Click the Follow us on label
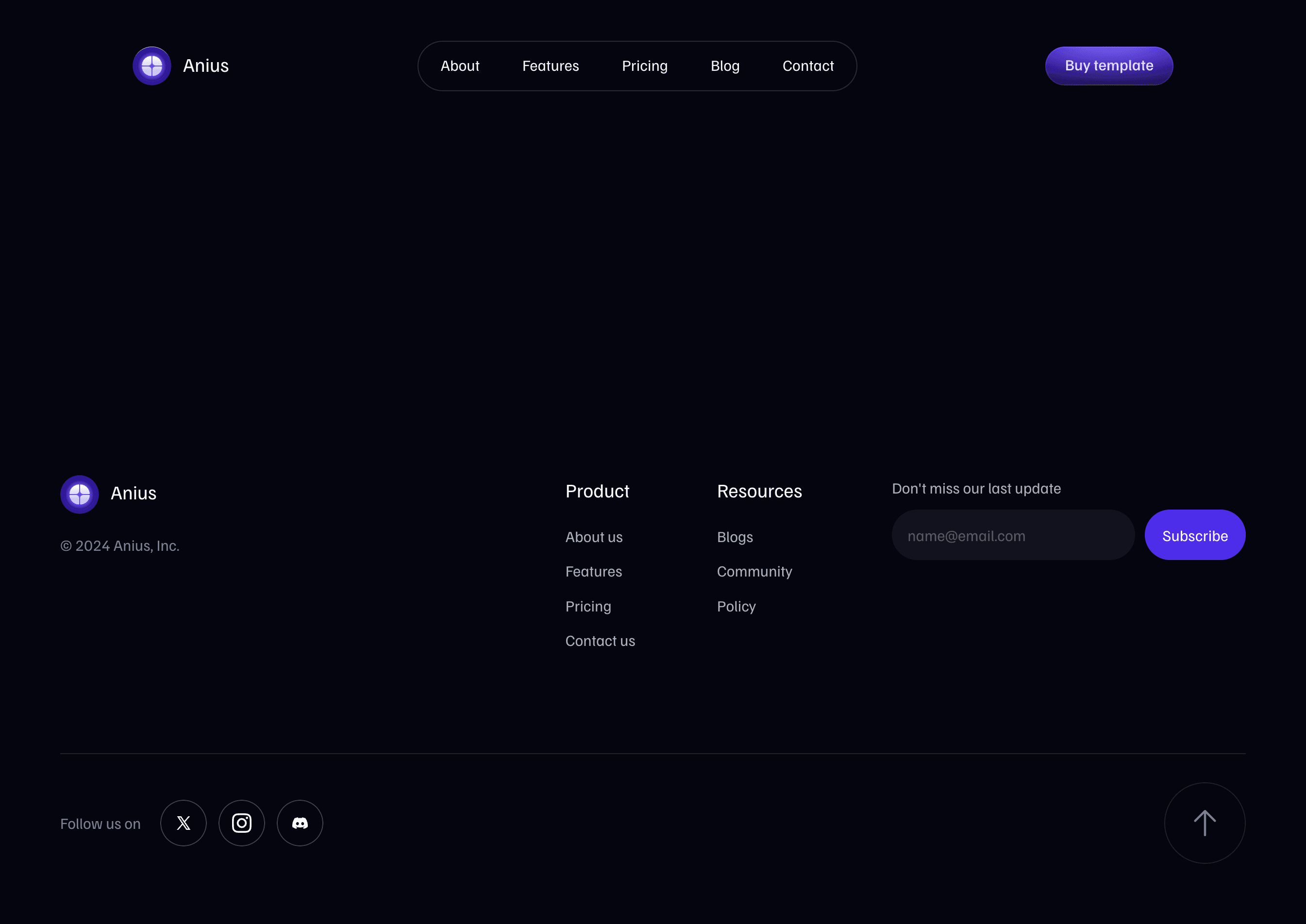 tap(100, 824)
